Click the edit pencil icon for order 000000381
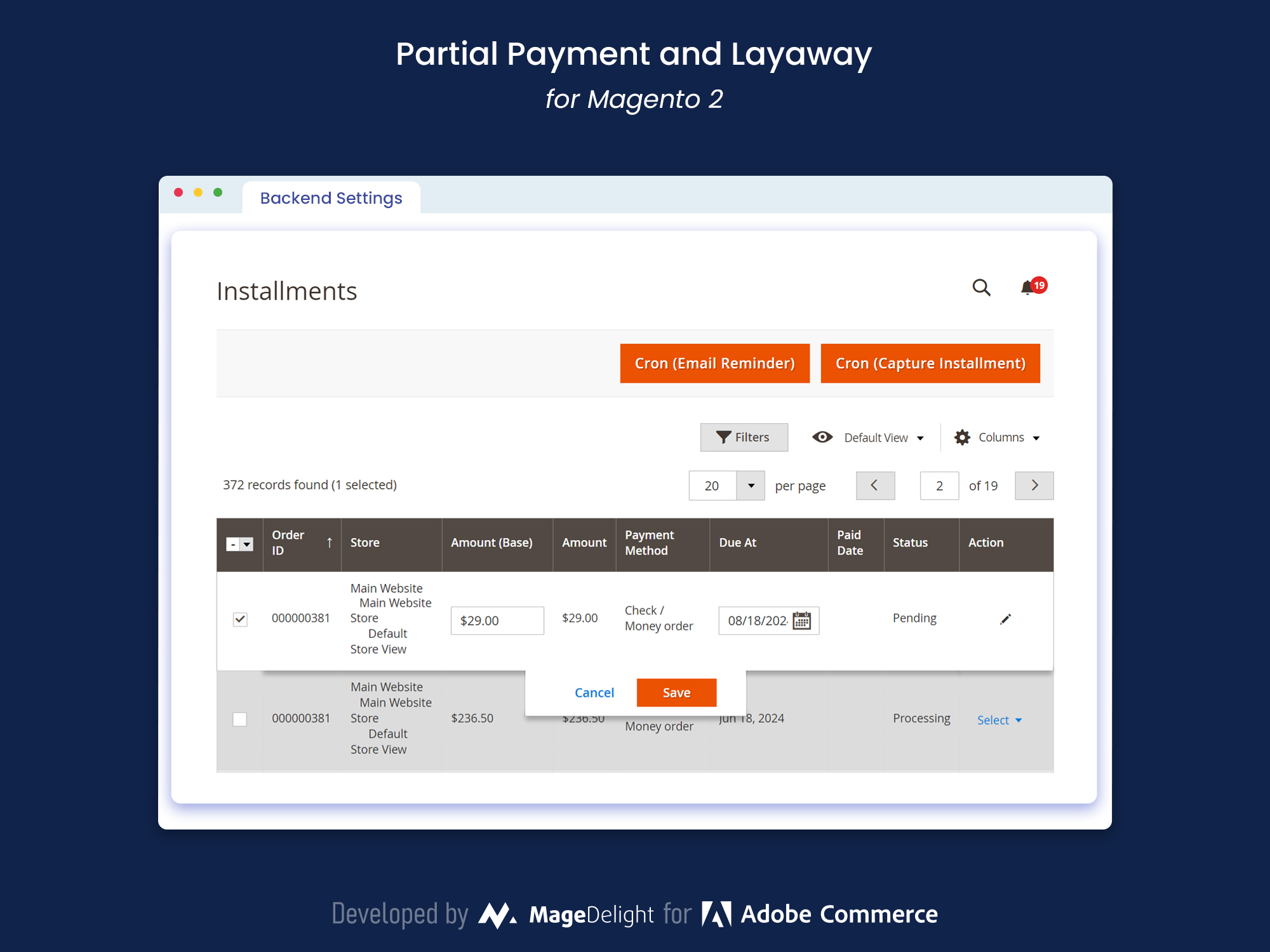Viewport: 1270px width, 952px height. point(1005,619)
